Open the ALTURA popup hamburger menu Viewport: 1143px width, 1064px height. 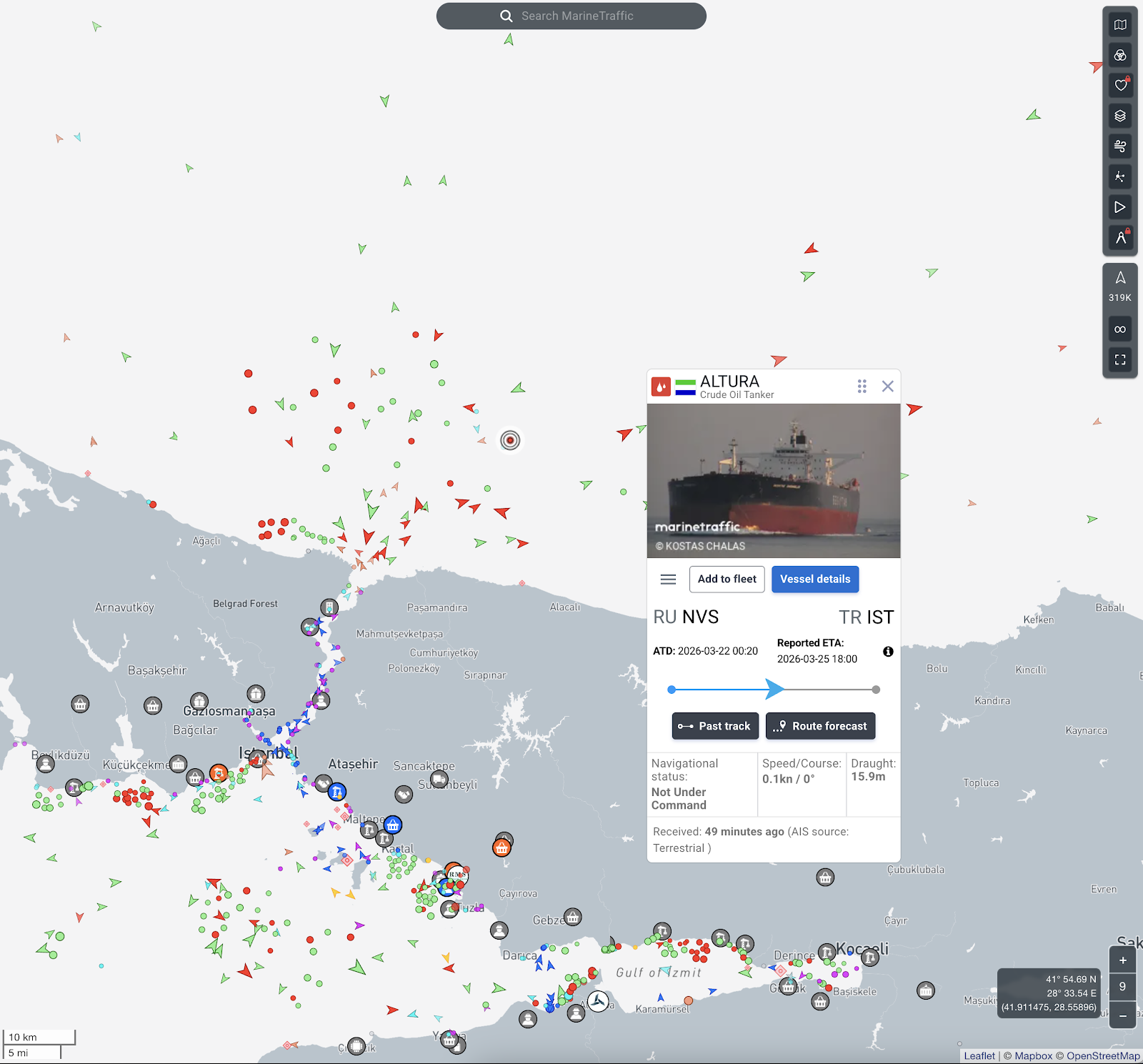pyautogui.click(x=668, y=580)
